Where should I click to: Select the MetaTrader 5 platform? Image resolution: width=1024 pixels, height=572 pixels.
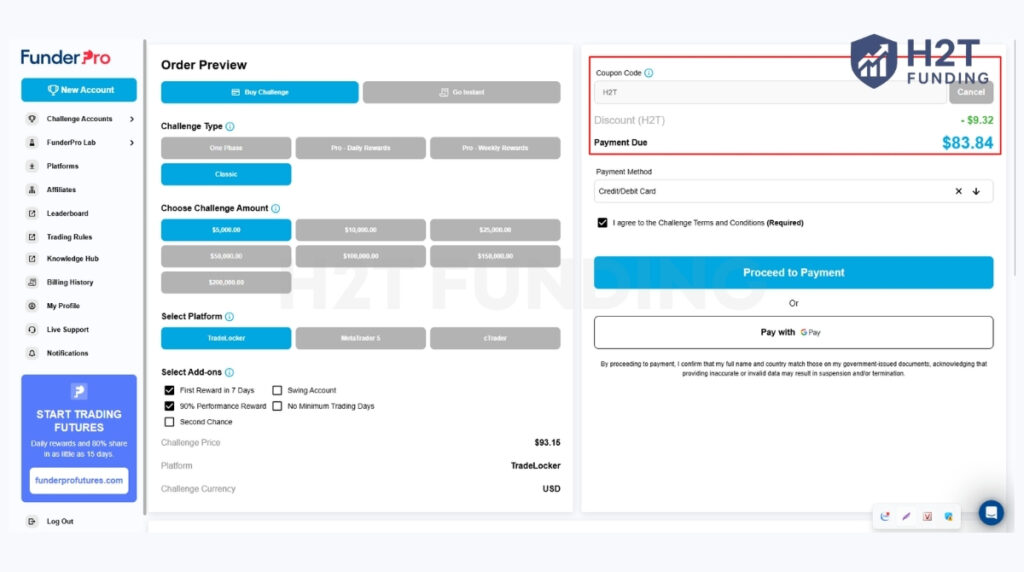click(360, 338)
